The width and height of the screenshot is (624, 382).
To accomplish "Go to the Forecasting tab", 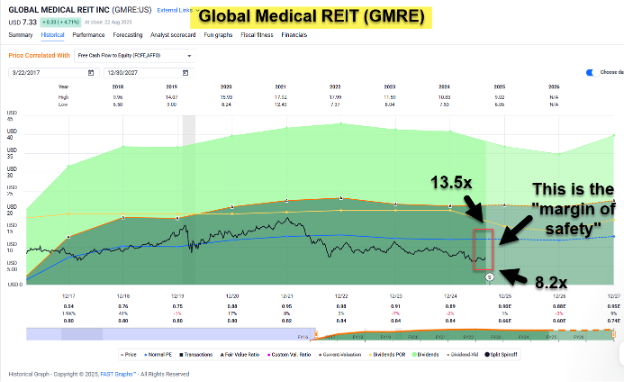I will tap(128, 35).
